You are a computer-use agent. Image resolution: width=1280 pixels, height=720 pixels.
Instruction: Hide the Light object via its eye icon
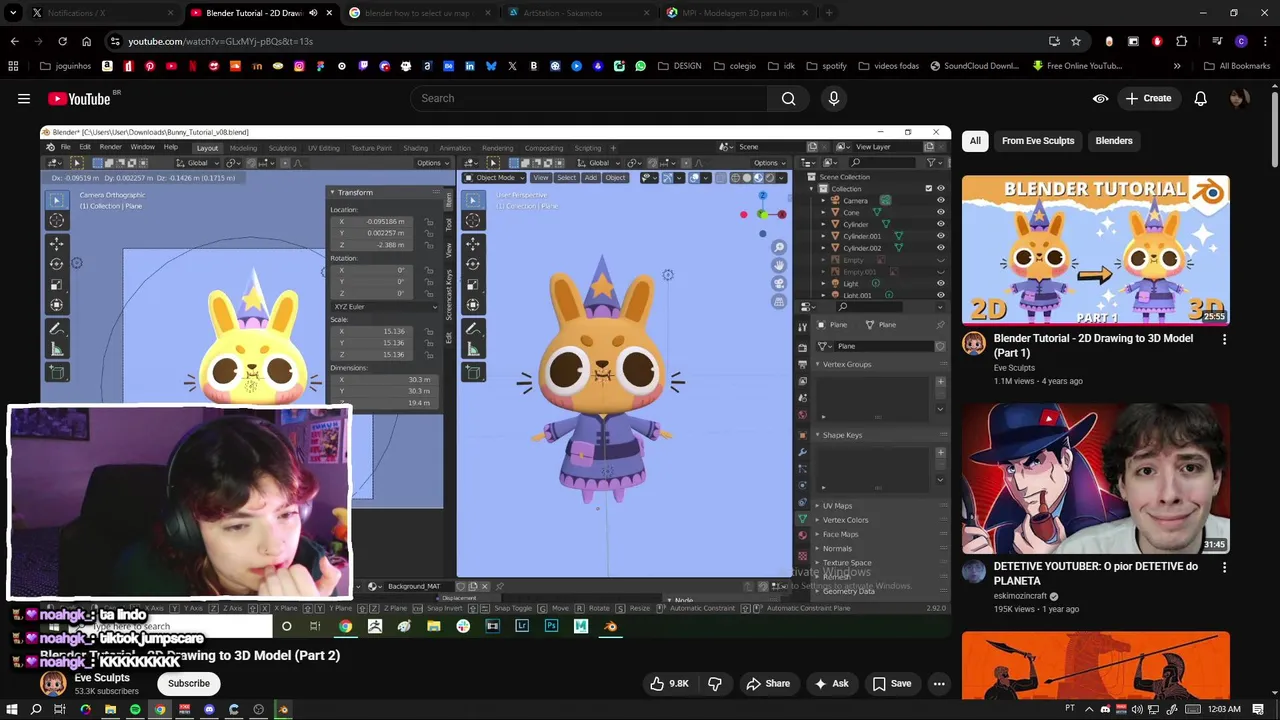(x=940, y=283)
